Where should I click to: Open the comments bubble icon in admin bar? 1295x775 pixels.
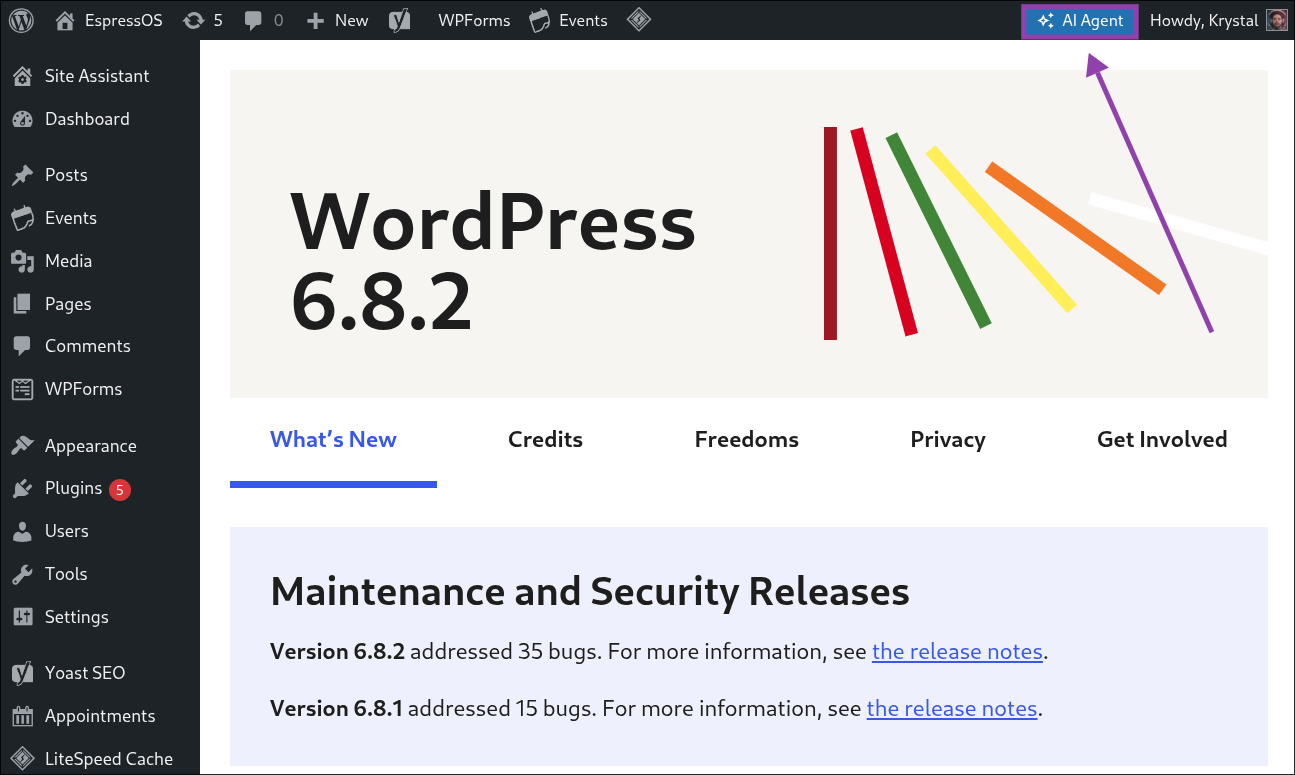[253, 20]
